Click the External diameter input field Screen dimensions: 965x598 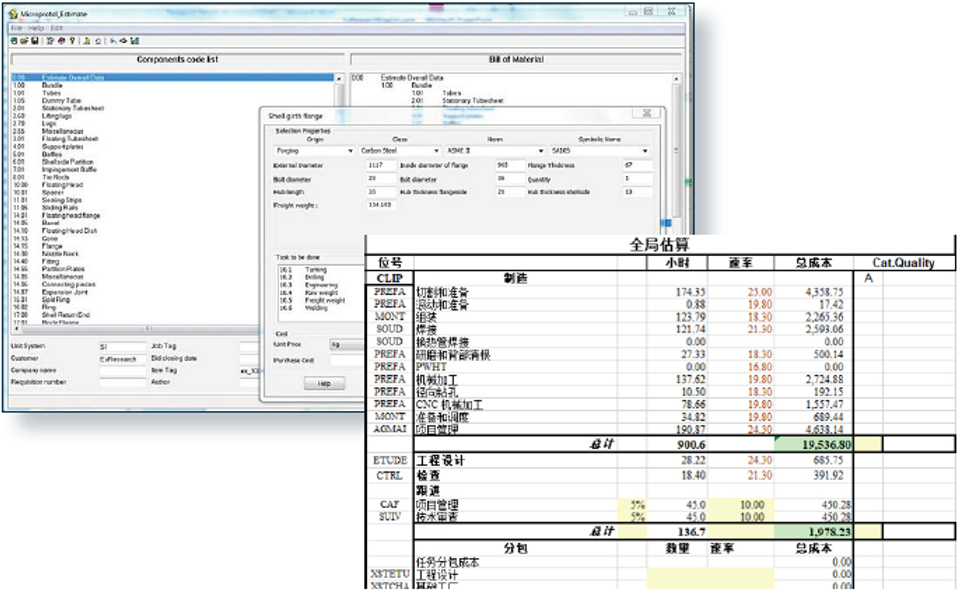[378, 164]
